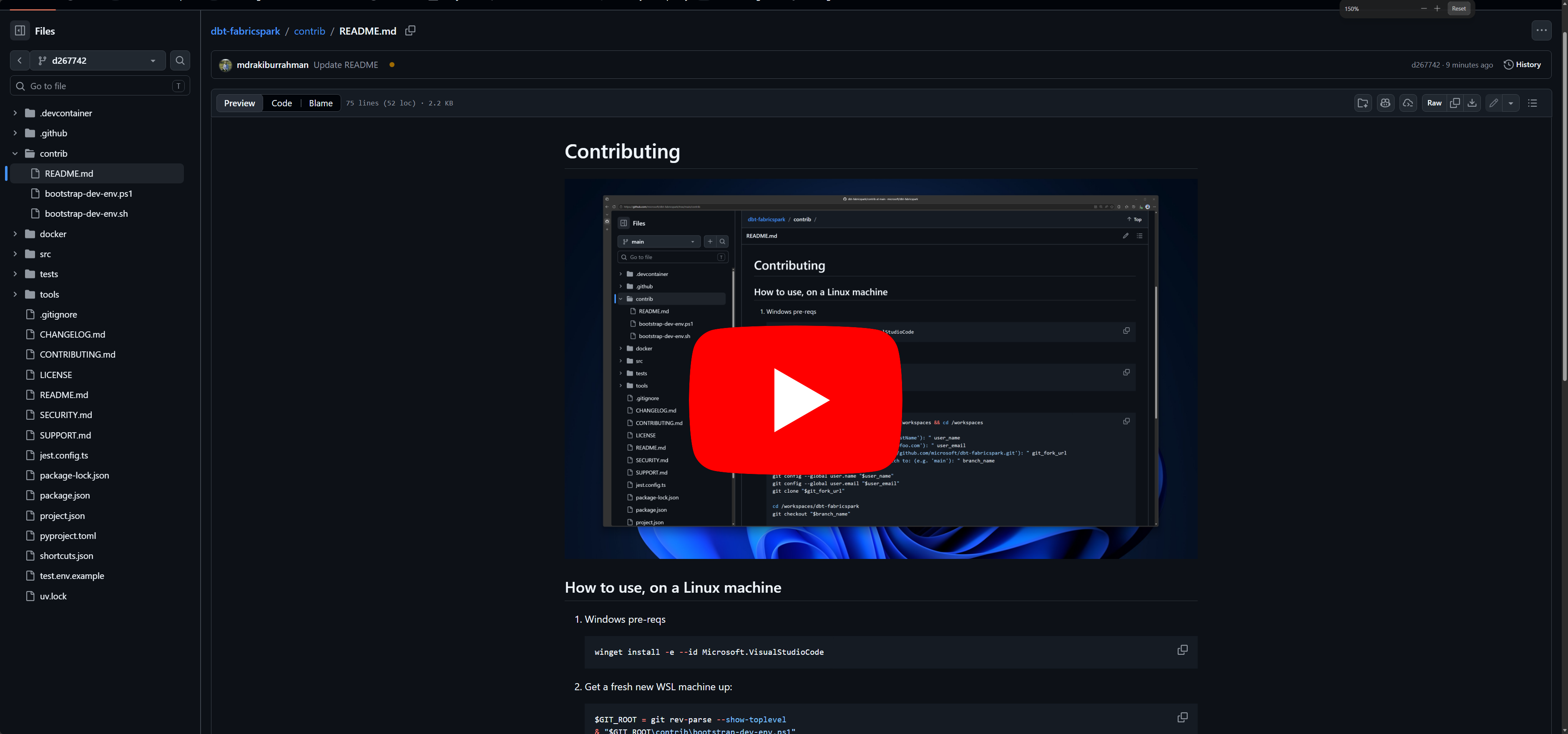Screen dimensions: 1568x734
Task: Switch to the Preview tab
Action: click(239, 103)
